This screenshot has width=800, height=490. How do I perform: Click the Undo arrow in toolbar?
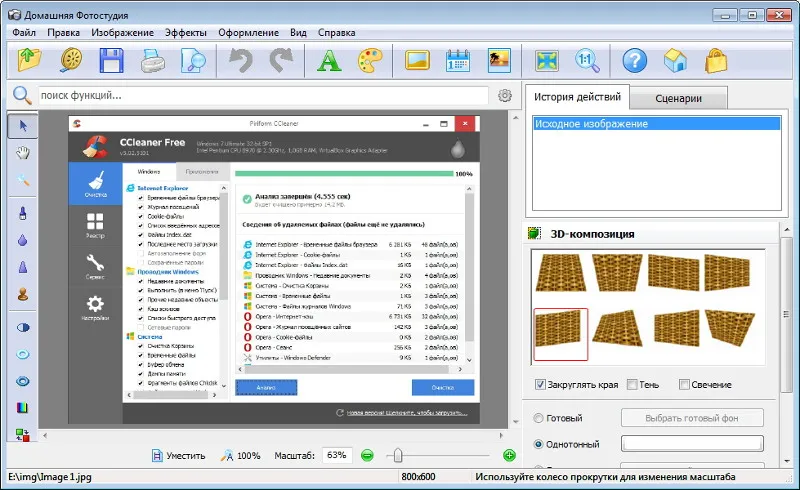click(x=240, y=60)
